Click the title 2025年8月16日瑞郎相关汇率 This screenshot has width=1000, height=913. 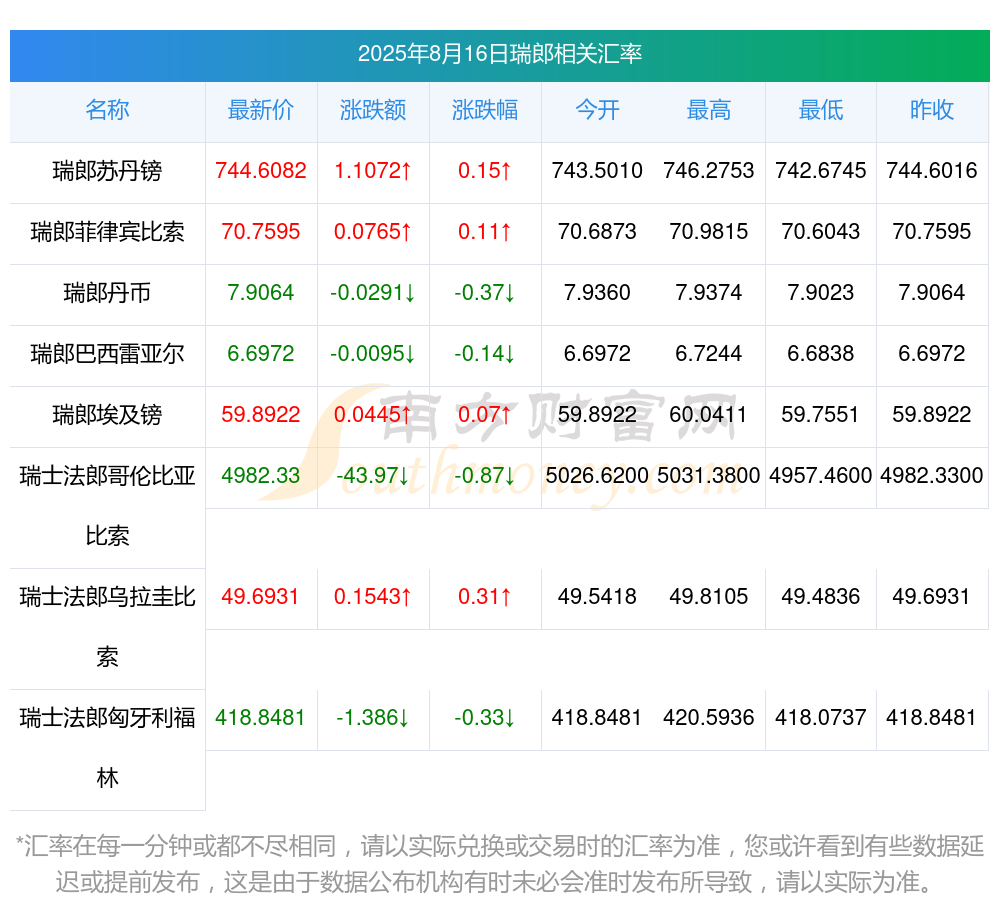pos(499,54)
